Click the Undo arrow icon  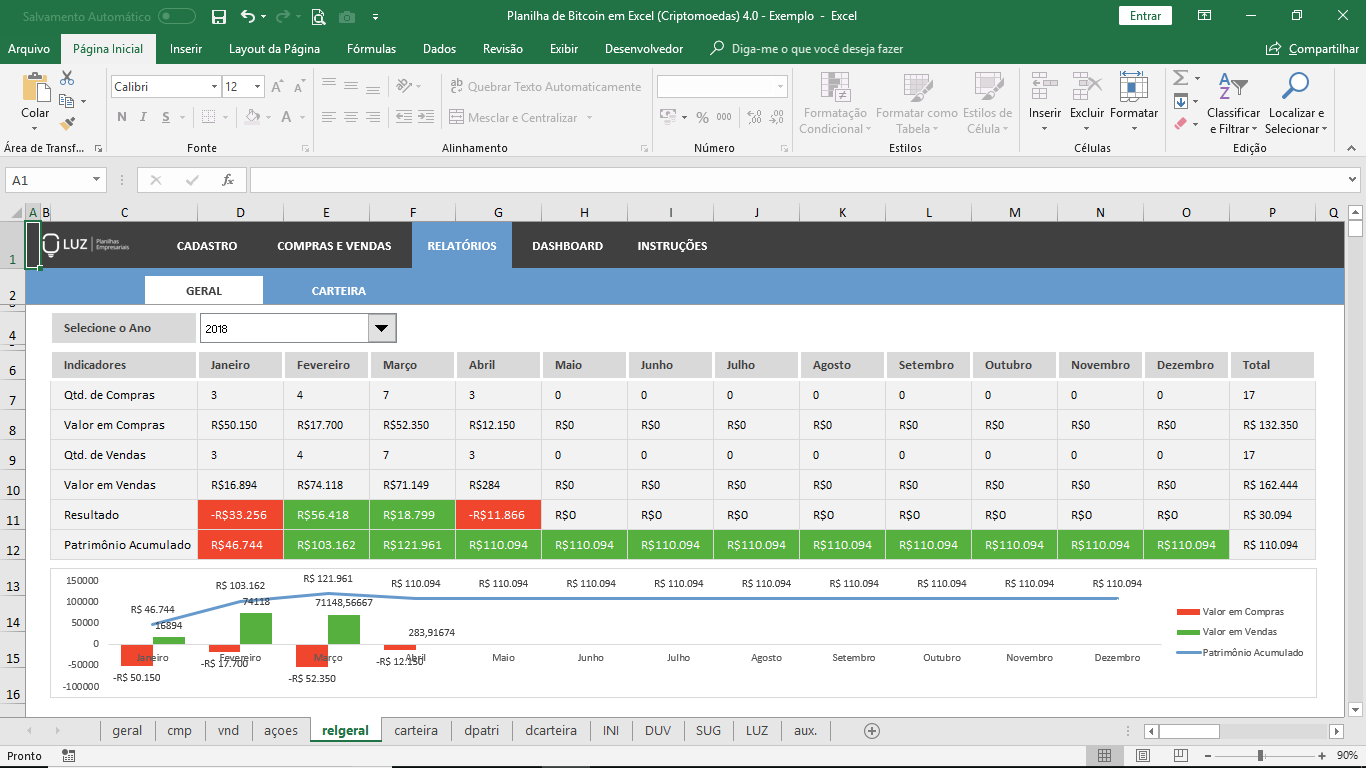click(x=248, y=16)
